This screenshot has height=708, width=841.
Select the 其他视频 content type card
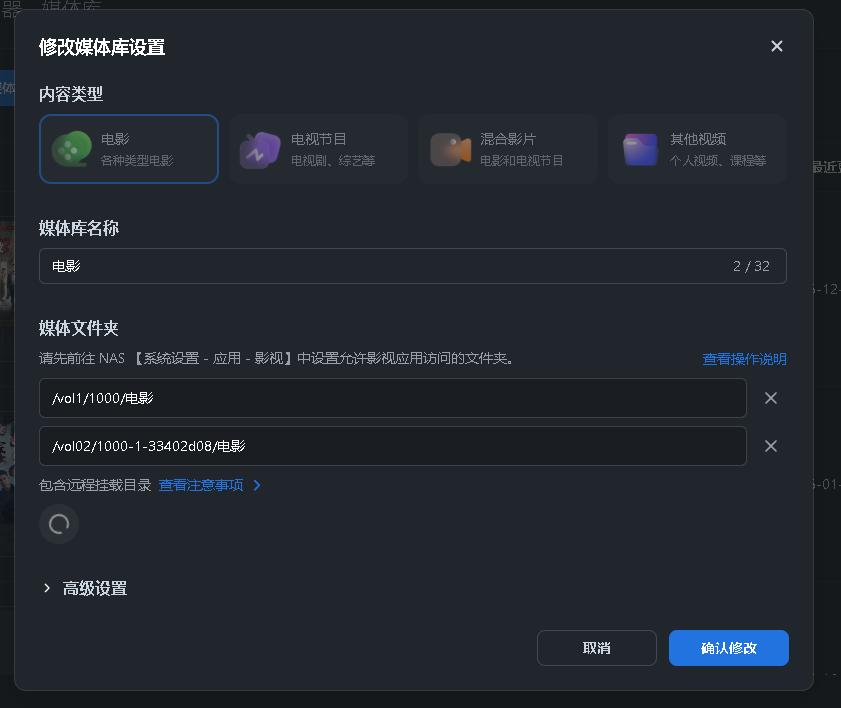[x=697, y=149]
